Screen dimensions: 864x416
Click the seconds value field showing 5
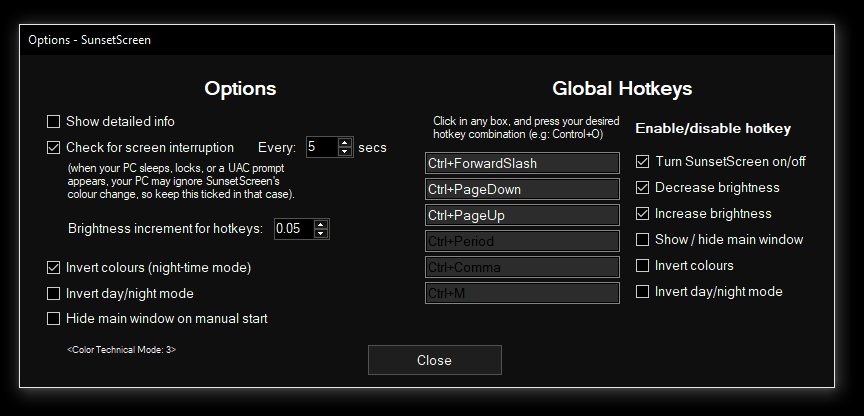tap(322, 147)
